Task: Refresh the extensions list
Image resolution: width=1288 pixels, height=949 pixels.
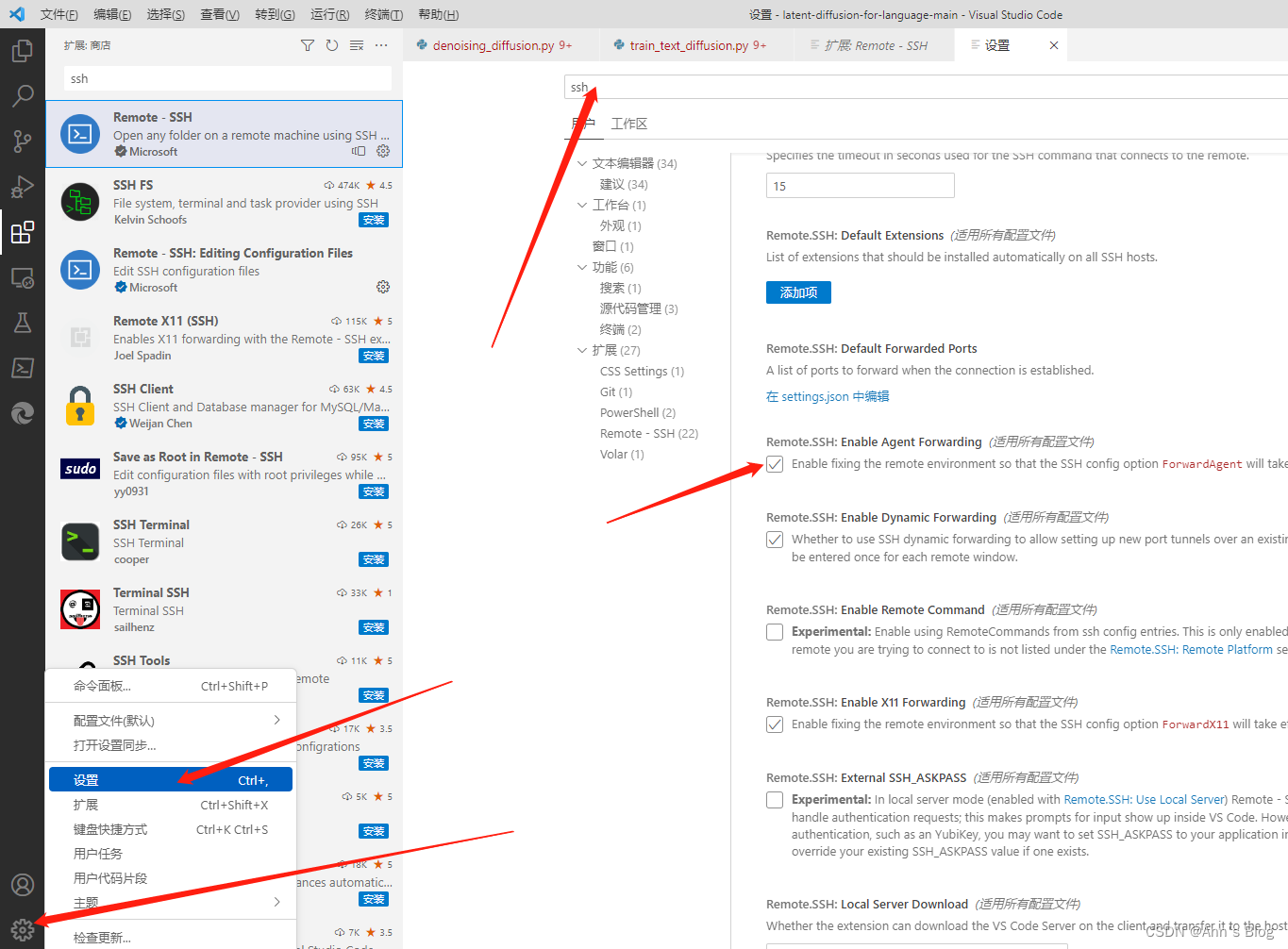Action: pyautogui.click(x=332, y=45)
